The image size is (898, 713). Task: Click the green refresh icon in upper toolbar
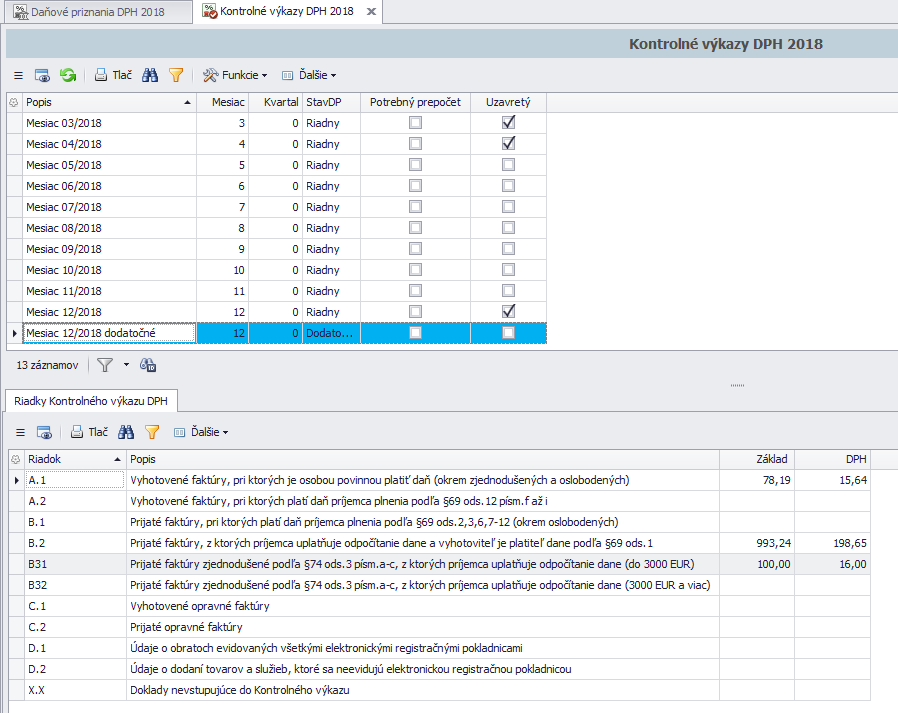point(68,75)
